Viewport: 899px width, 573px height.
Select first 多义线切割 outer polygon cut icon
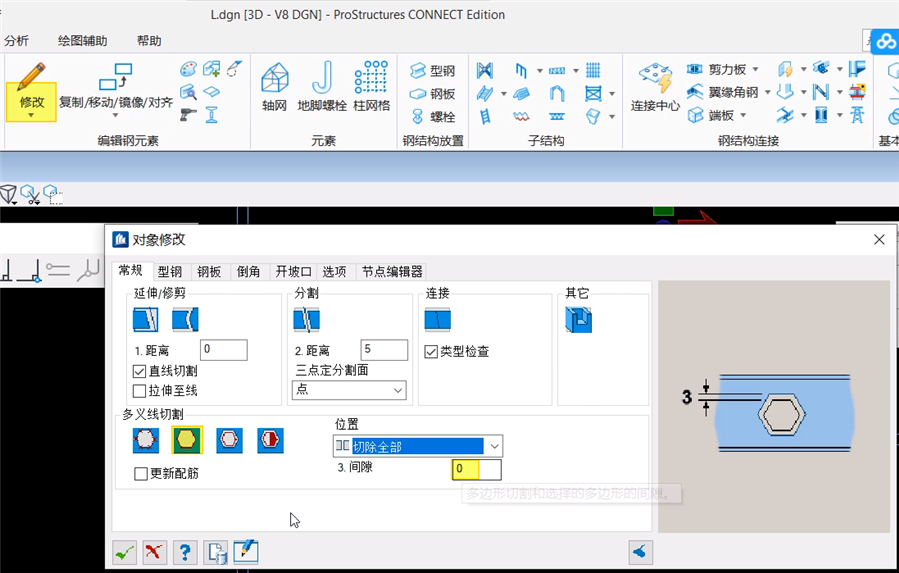coord(145,440)
